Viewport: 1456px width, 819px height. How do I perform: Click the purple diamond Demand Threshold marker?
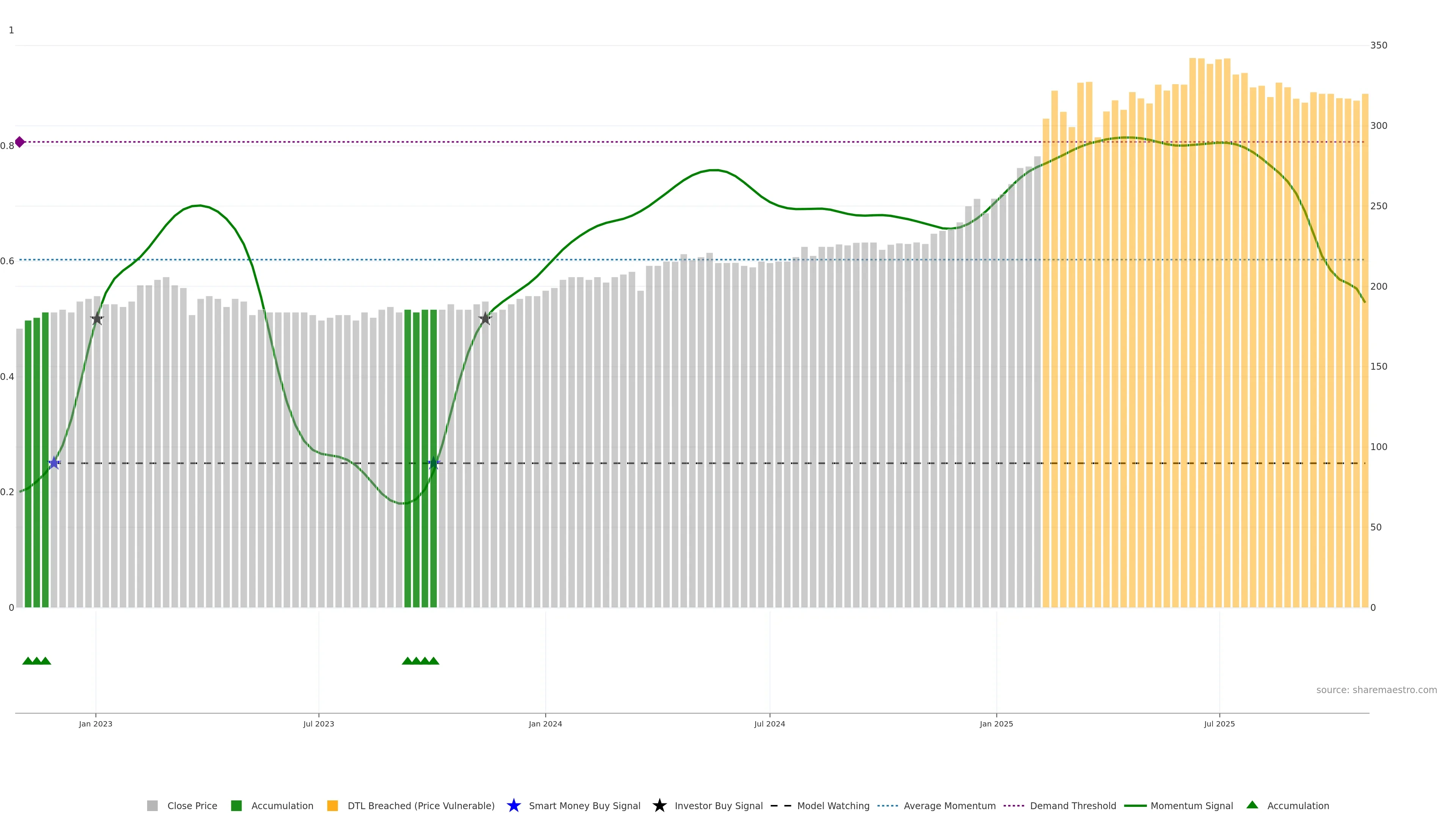[x=20, y=142]
